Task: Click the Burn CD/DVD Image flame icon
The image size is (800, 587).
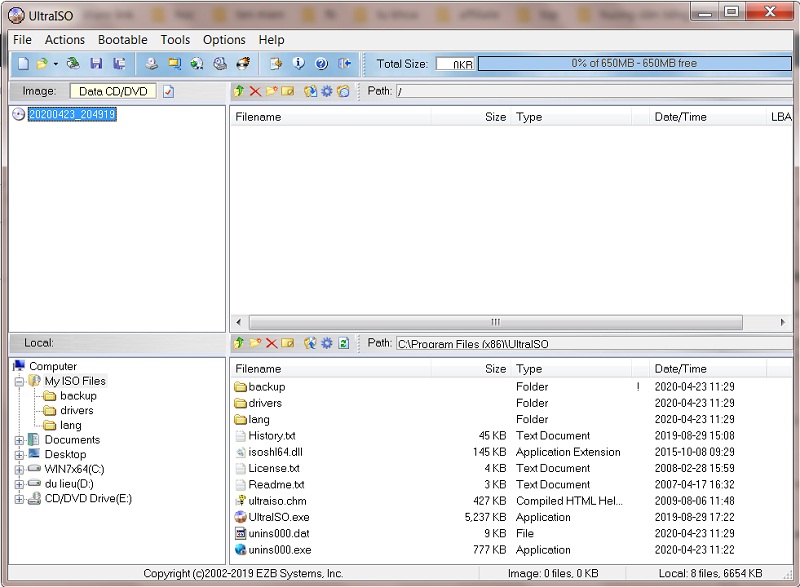Action: pyautogui.click(x=243, y=63)
